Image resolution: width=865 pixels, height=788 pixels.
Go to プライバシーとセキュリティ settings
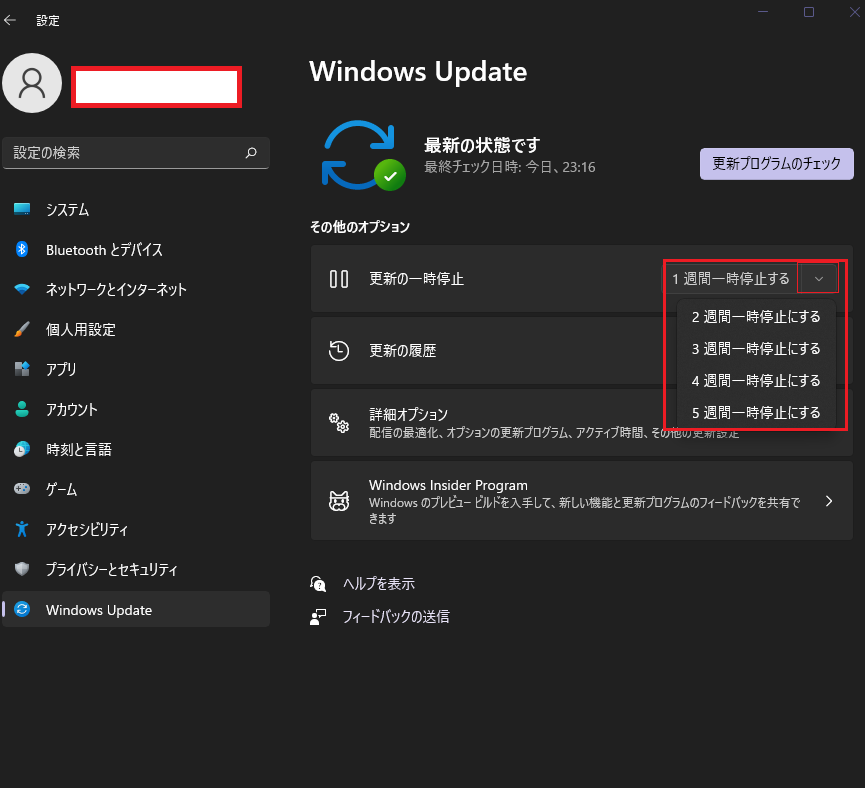click(136, 569)
